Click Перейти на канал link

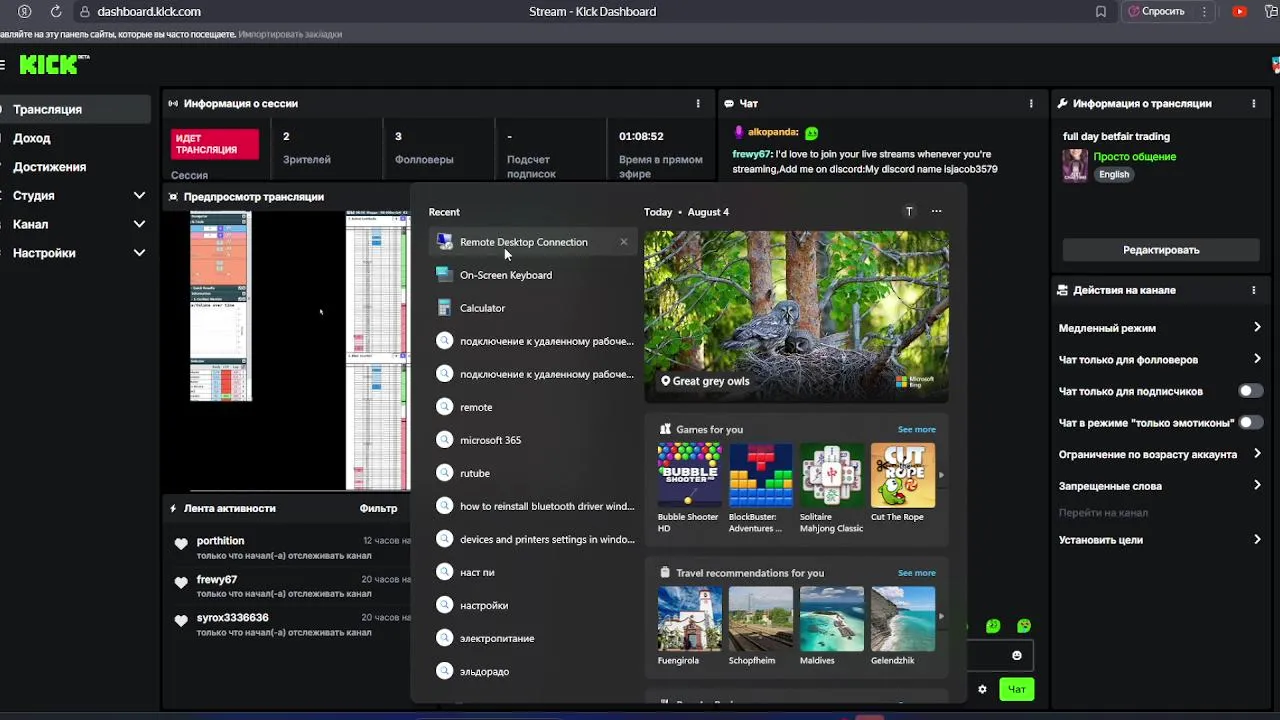point(1103,513)
